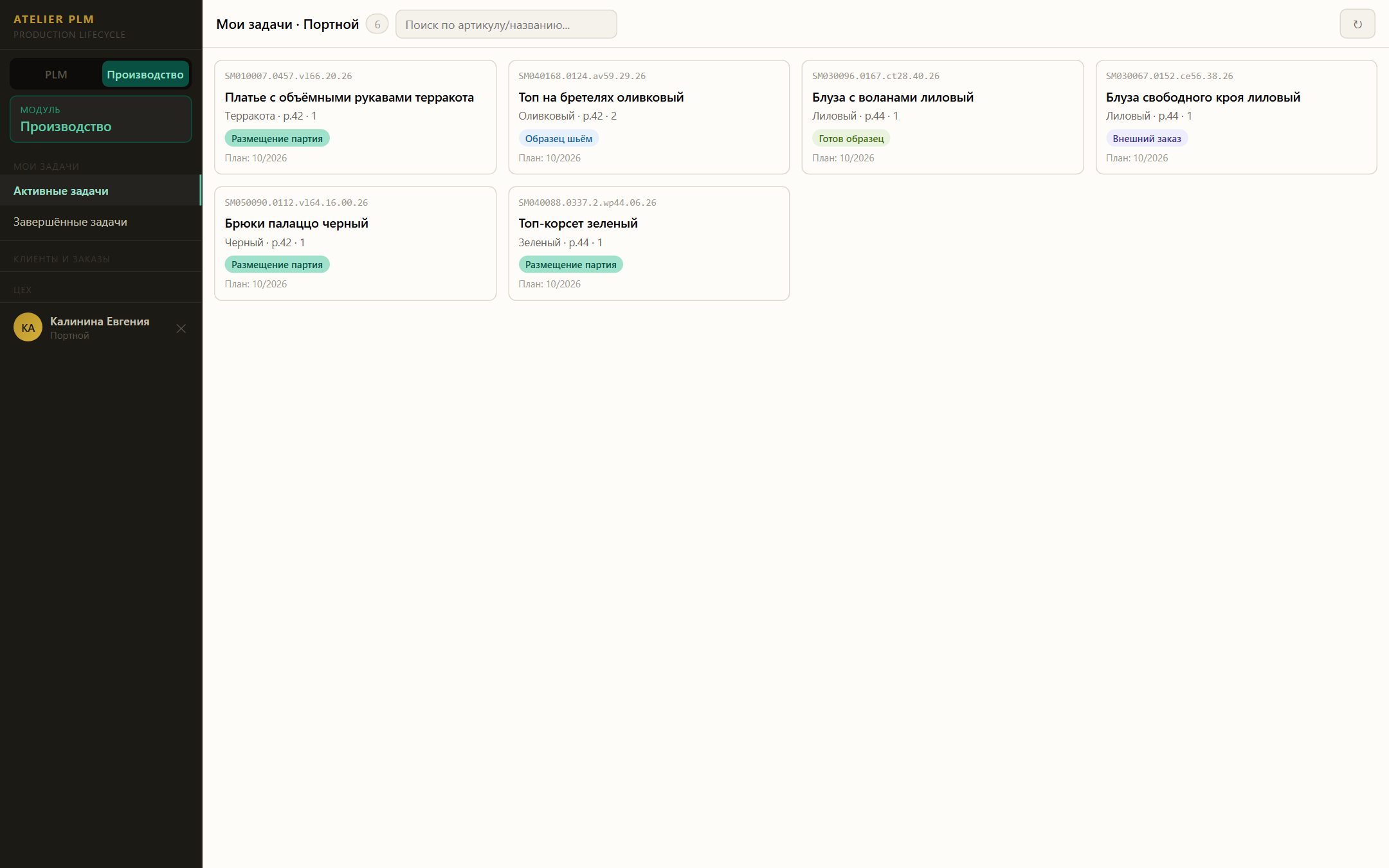
Task: Click the Модуль Производство panel
Action: click(100, 119)
